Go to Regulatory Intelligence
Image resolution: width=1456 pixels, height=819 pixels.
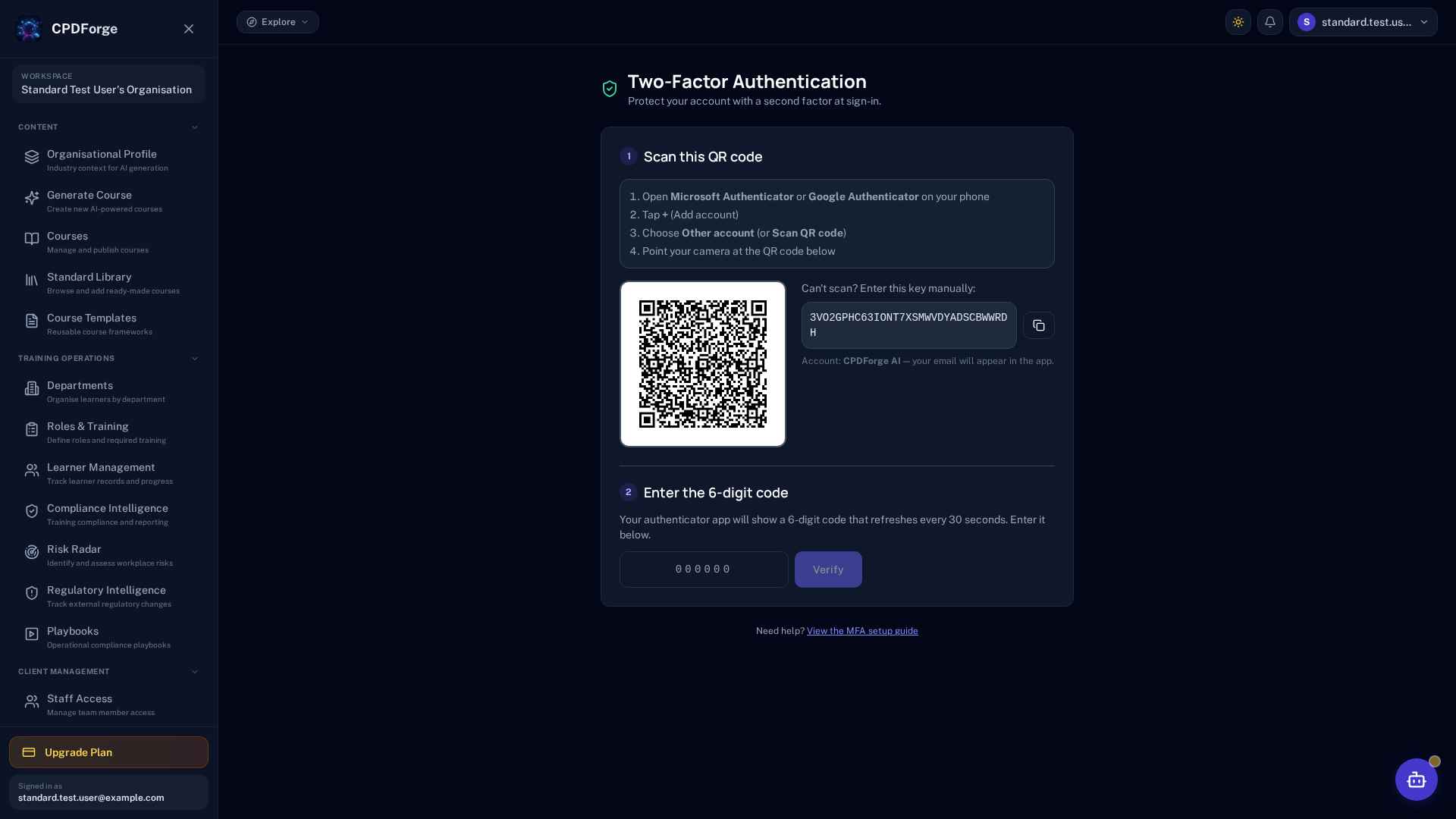pos(108,596)
